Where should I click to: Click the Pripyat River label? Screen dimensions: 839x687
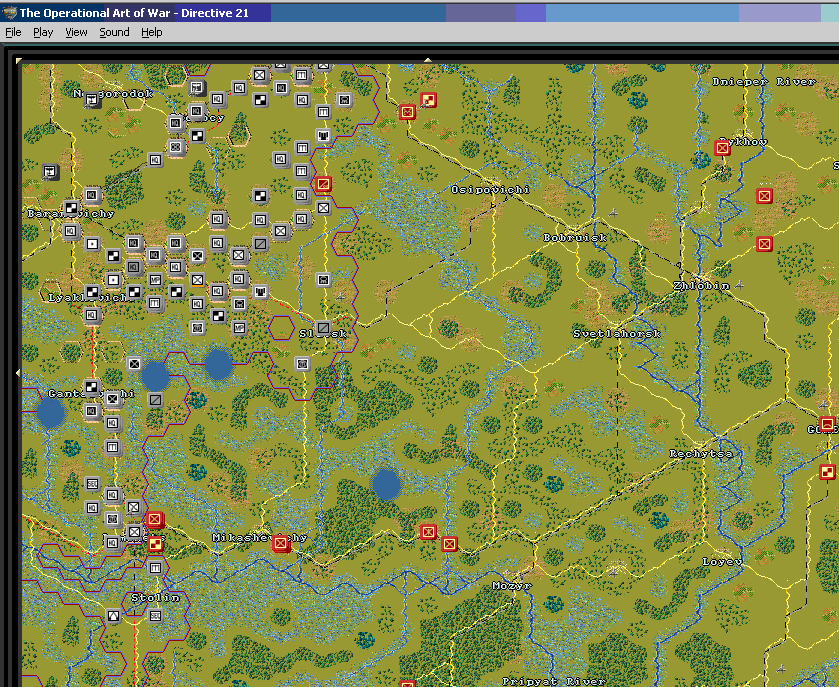click(554, 682)
